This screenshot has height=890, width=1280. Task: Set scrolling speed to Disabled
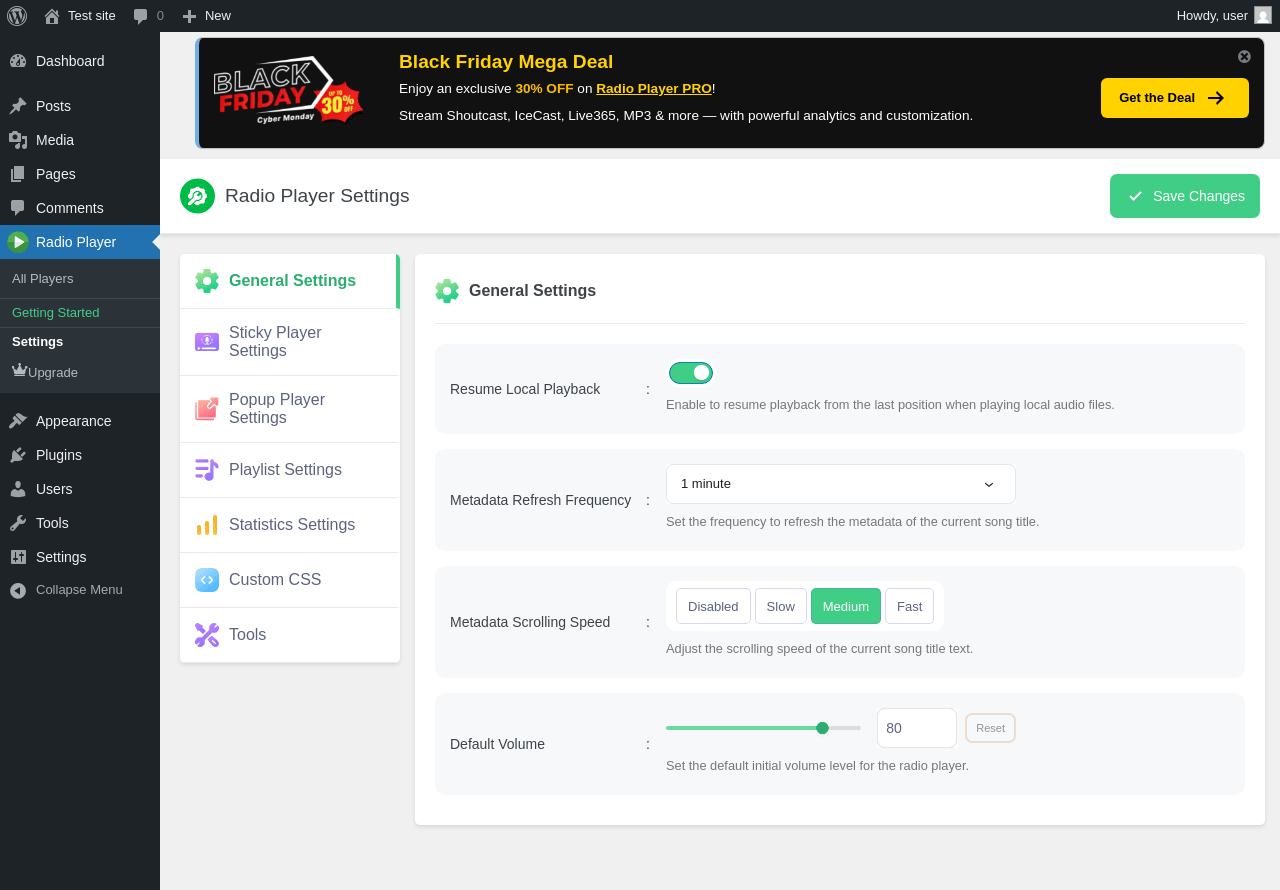(x=713, y=606)
